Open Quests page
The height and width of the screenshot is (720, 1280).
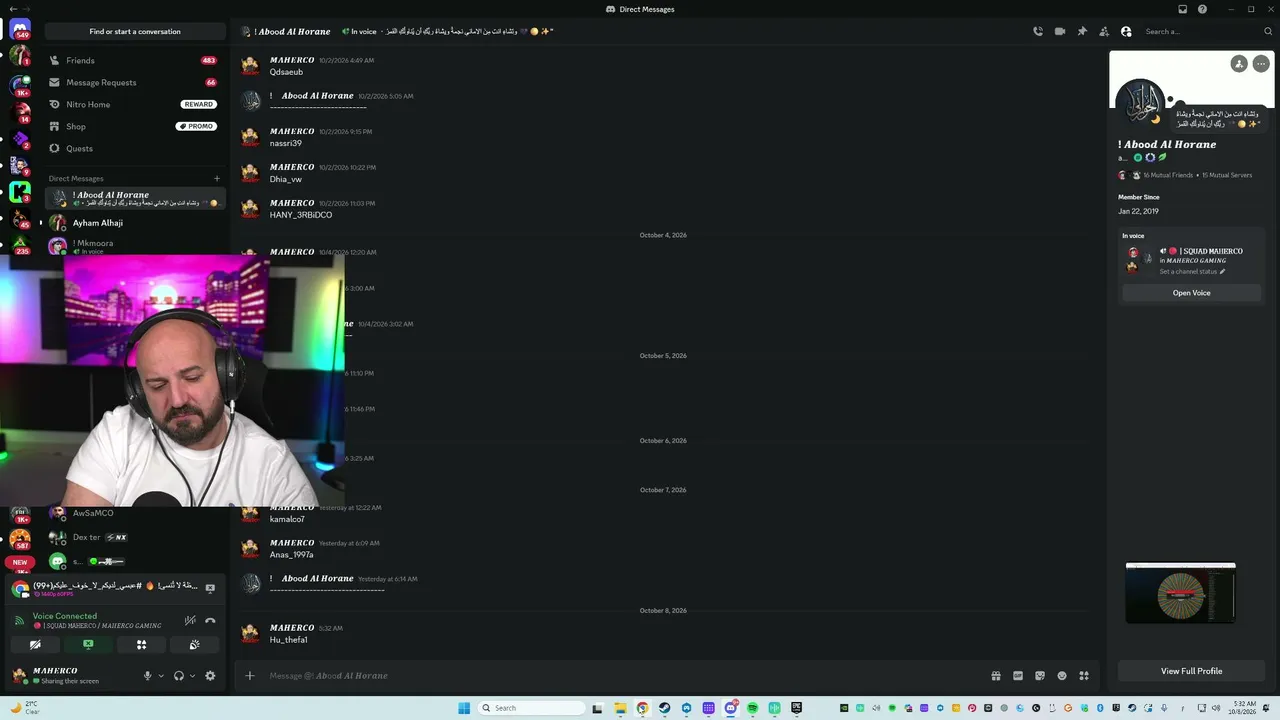(x=134, y=148)
